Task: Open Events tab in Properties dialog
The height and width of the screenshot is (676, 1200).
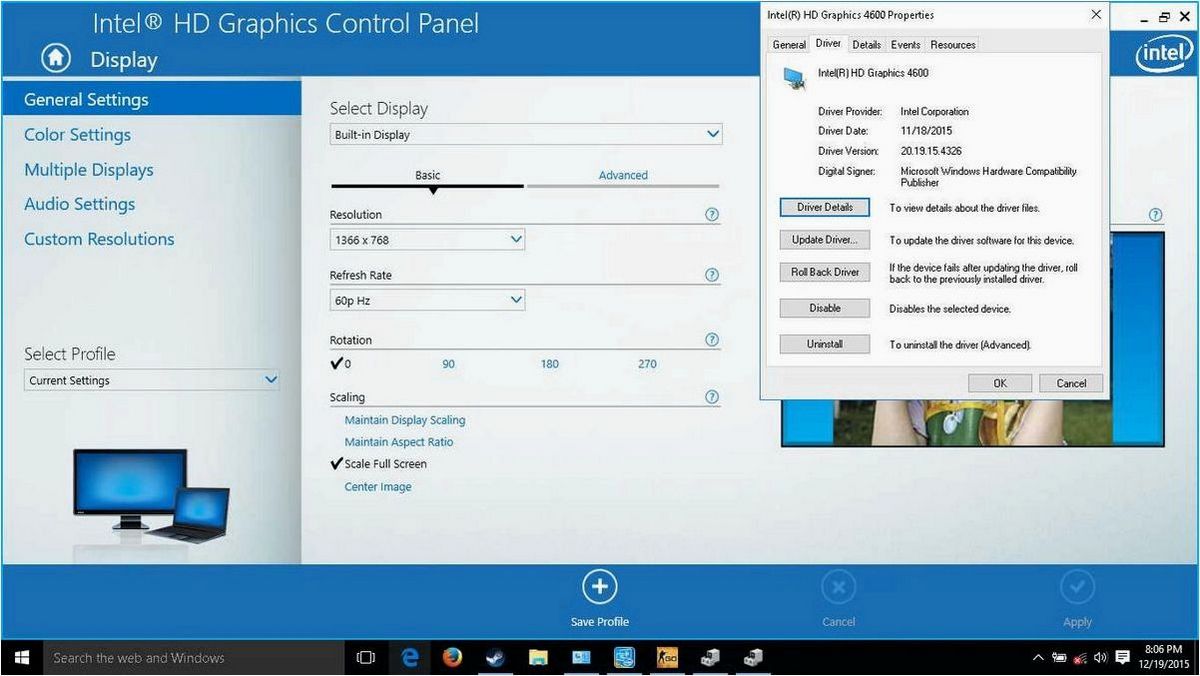Action: coord(906,45)
